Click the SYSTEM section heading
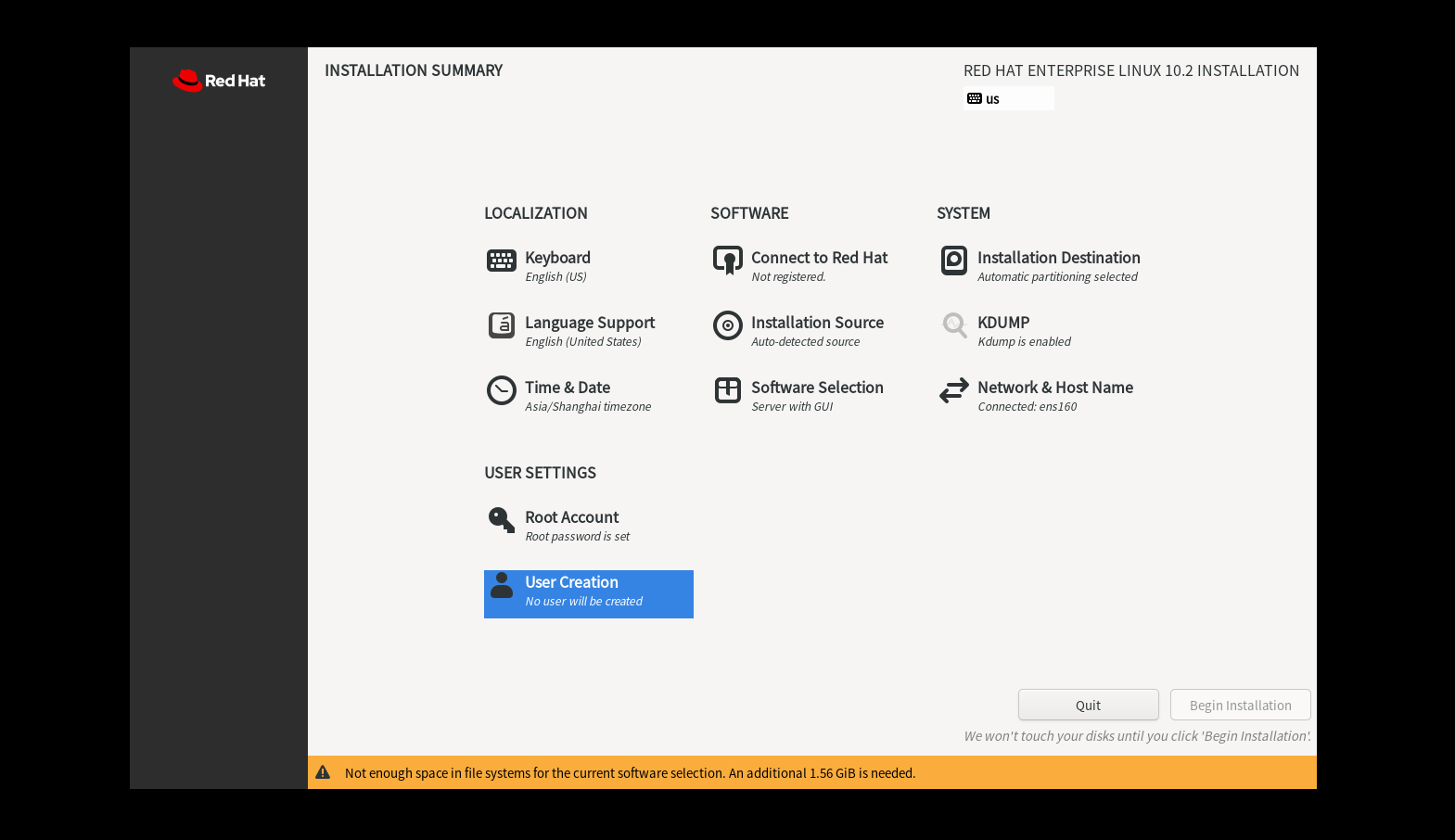Image resolution: width=1455 pixels, height=840 pixels. 964,213
